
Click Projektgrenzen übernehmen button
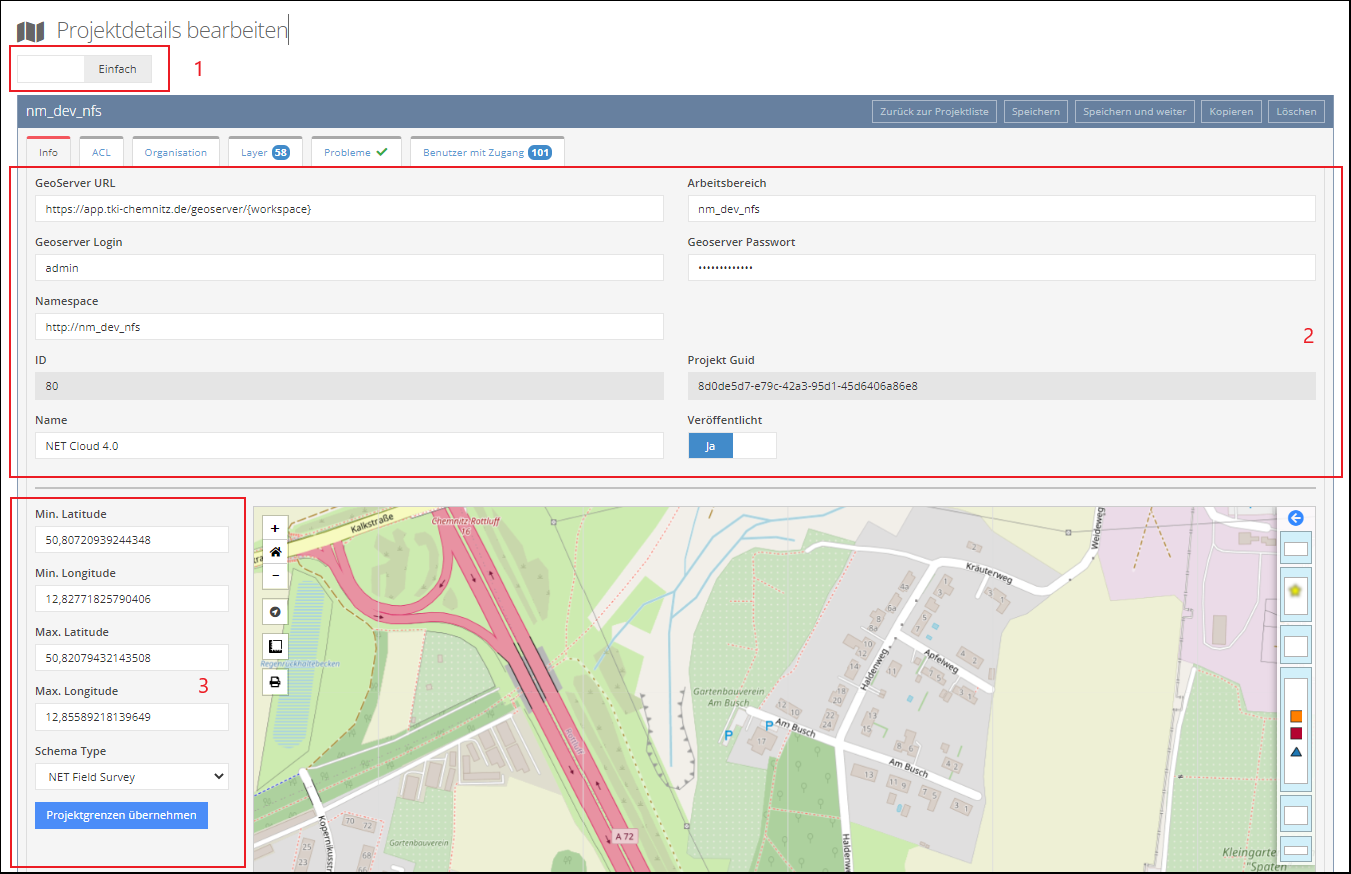pos(121,815)
